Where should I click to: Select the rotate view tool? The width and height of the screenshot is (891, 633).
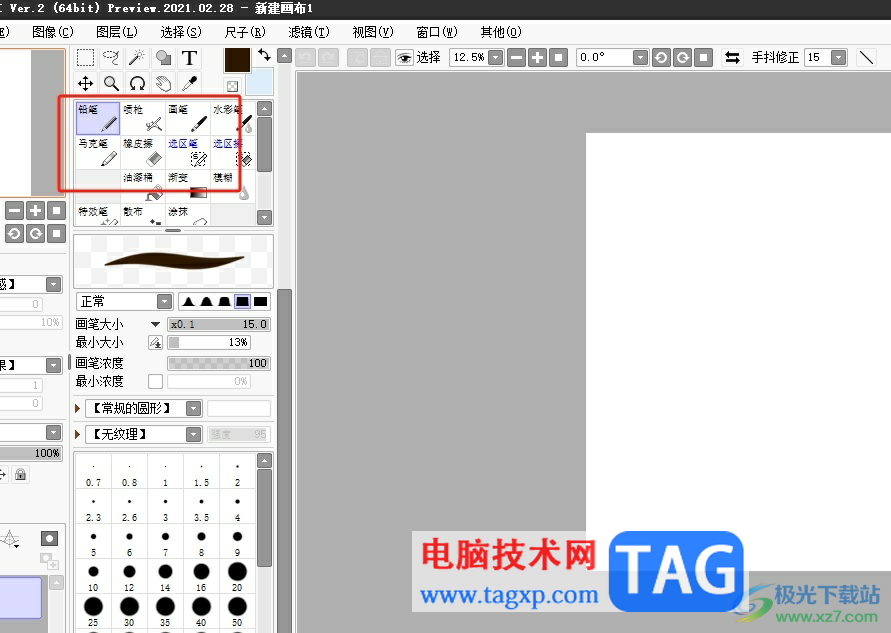tap(138, 84)
